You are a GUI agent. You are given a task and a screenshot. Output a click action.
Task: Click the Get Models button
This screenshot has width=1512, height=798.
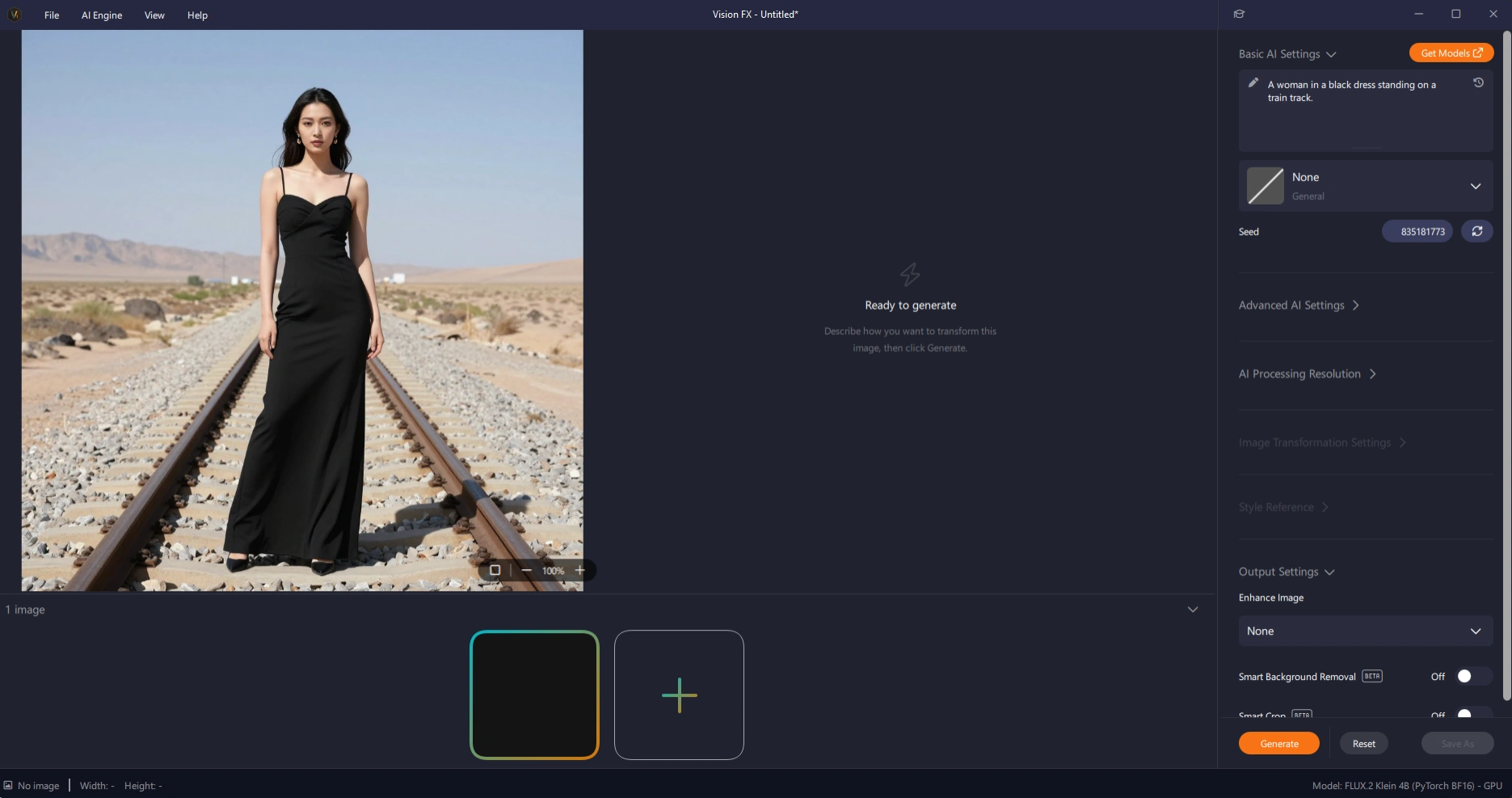click(1451, 53)
